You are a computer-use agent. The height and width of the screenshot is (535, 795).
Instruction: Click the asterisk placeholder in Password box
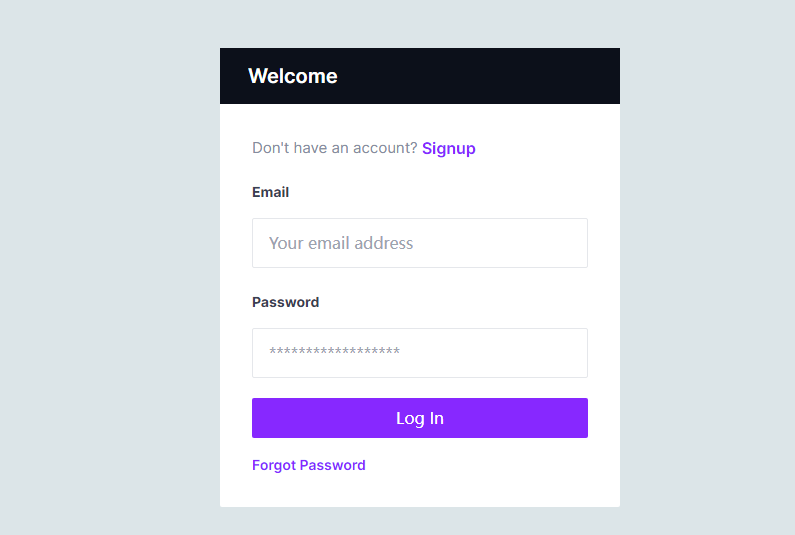(x=335, y=351)
